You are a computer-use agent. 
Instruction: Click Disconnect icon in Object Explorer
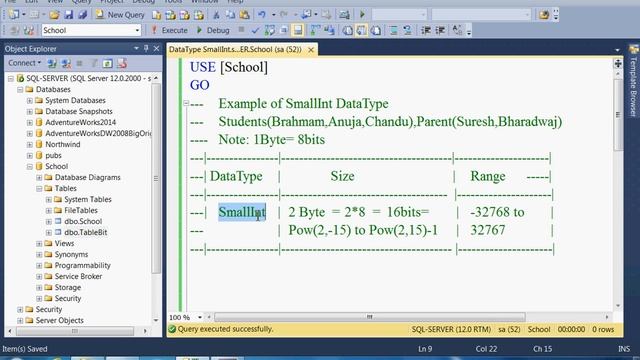pyautogui.click(x=66, y=64)
